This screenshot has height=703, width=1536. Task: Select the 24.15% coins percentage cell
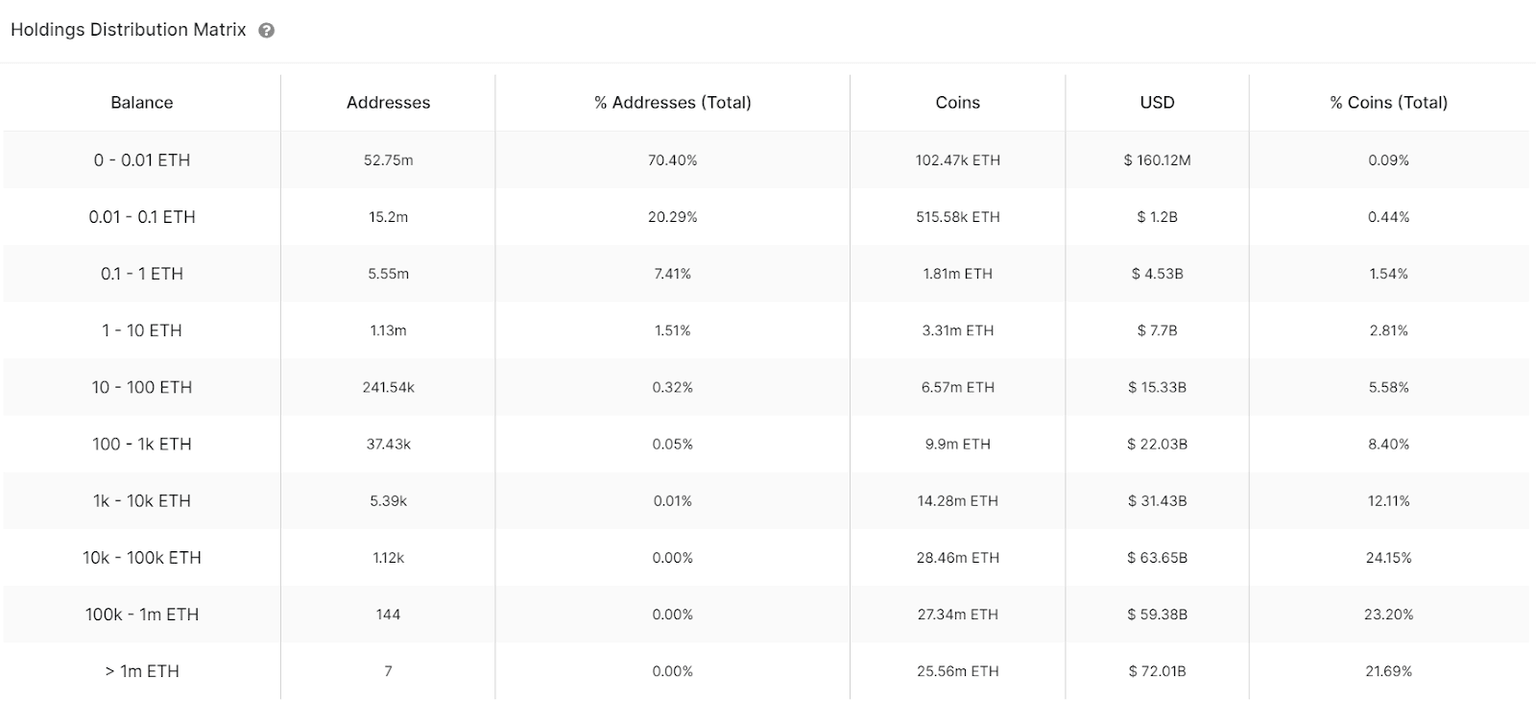click(x=1388, y=558)
